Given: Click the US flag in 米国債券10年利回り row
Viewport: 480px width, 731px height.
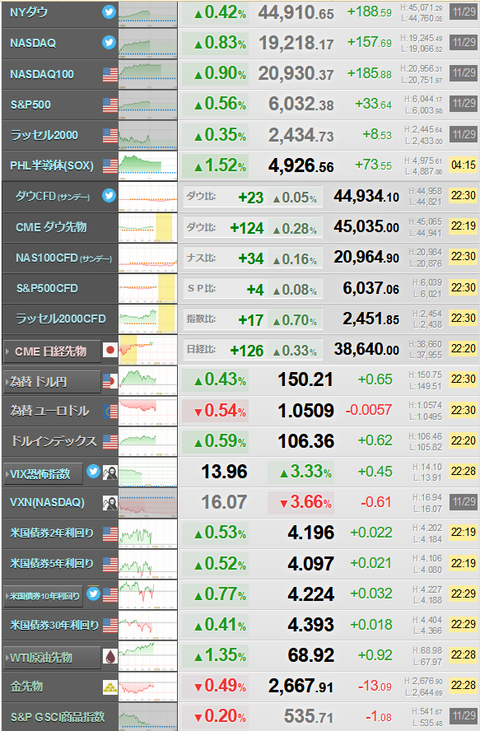Looking at the screenshot, I should [x=110, y=595].
